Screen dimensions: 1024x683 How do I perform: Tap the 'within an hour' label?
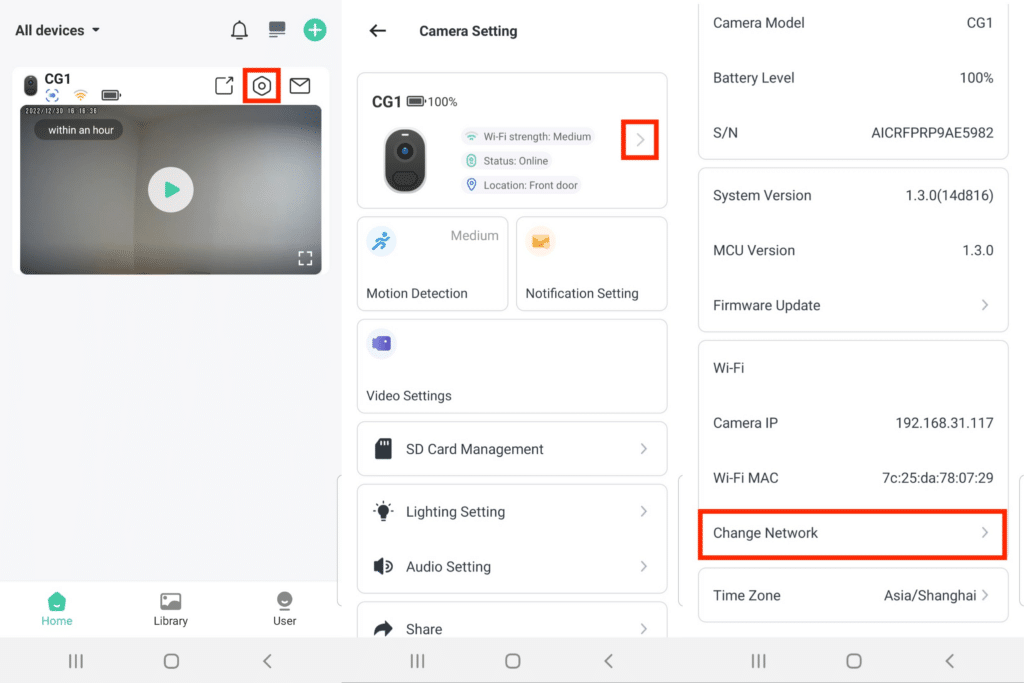click(81, 130)
